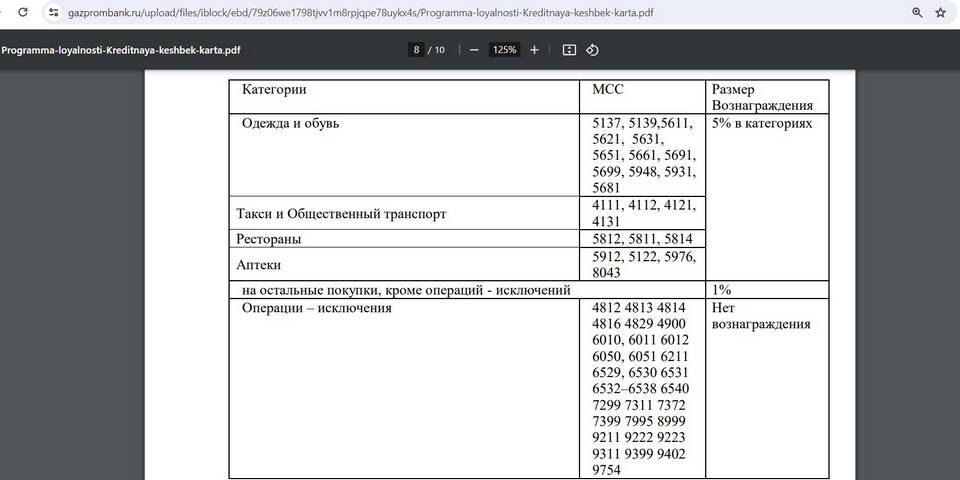Click the "MCC" column header
This screenshot has height=480, width=960.
click(608, 90)
